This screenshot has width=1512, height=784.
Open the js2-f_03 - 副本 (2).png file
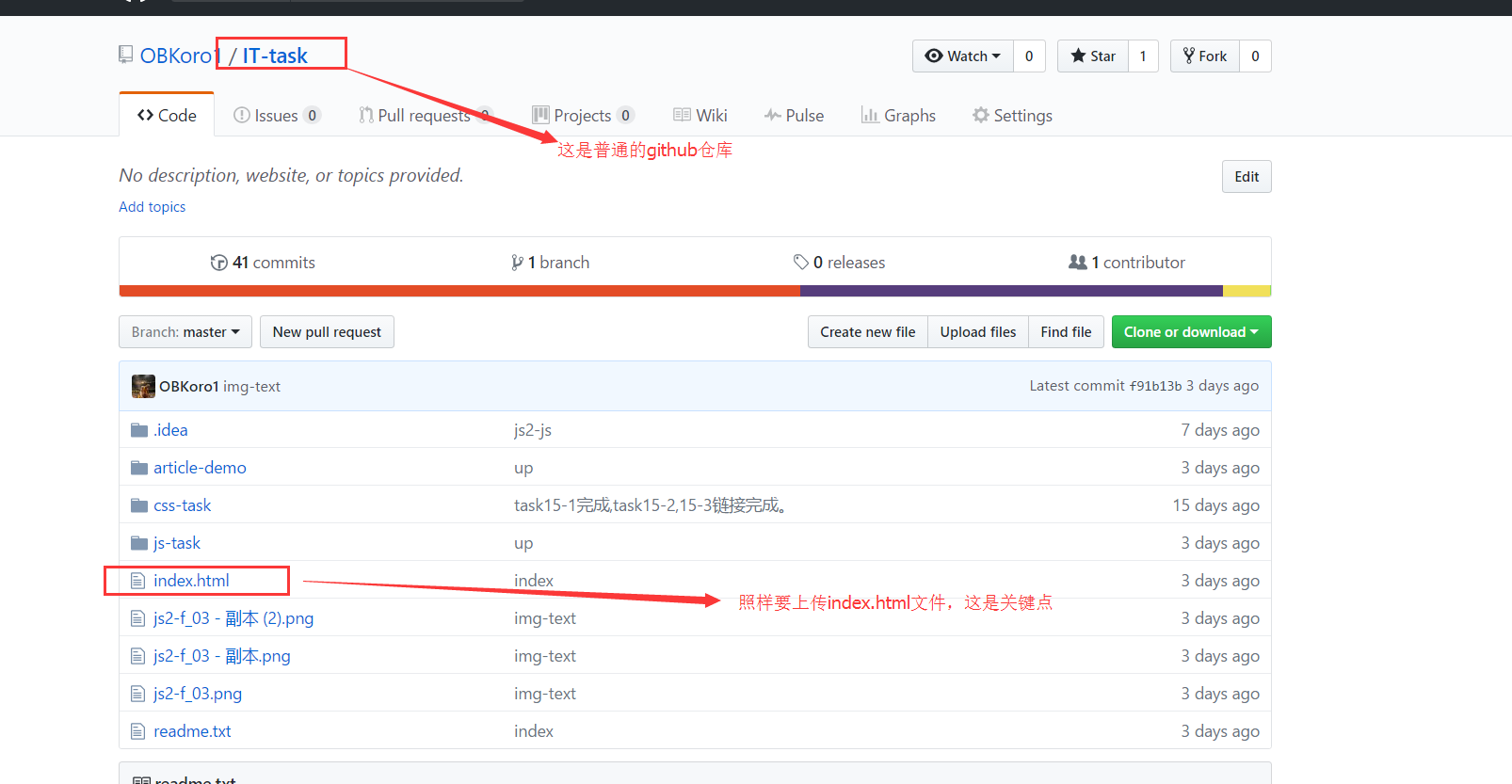tap(233, 617)
